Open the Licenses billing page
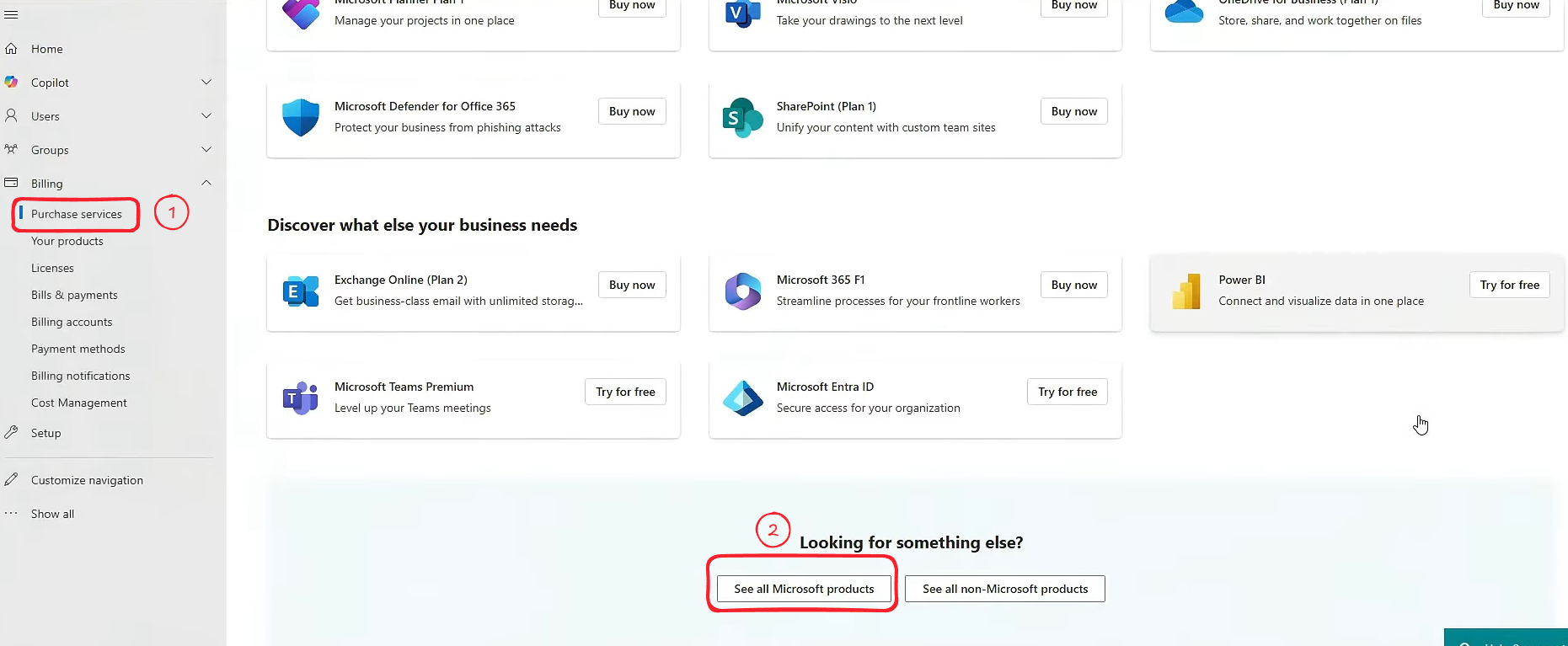1568x646 pixels. pyautogui.click(x=52, y=268)
